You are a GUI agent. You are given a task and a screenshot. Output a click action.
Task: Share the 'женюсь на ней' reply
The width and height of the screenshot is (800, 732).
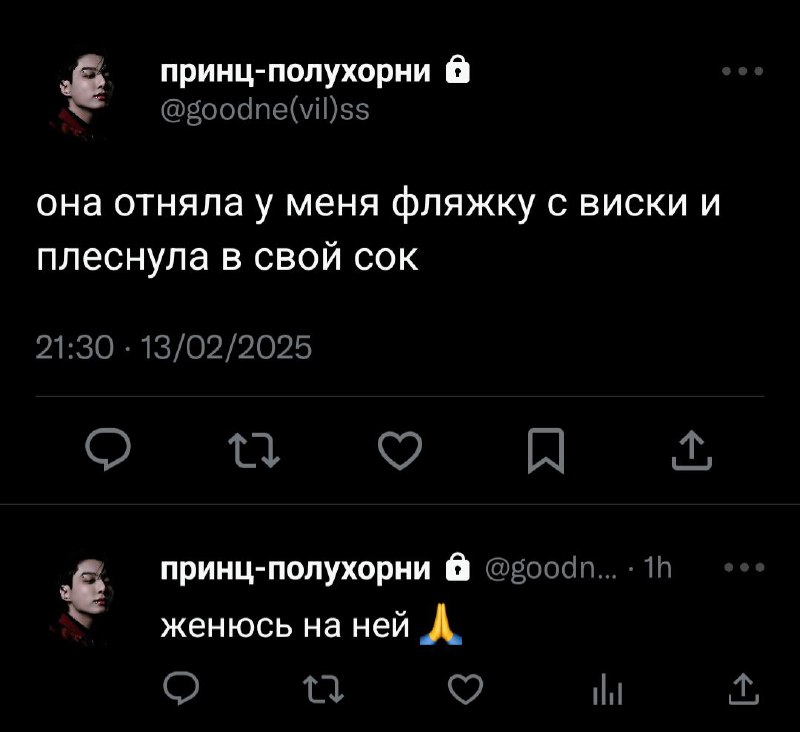[743, 689]
